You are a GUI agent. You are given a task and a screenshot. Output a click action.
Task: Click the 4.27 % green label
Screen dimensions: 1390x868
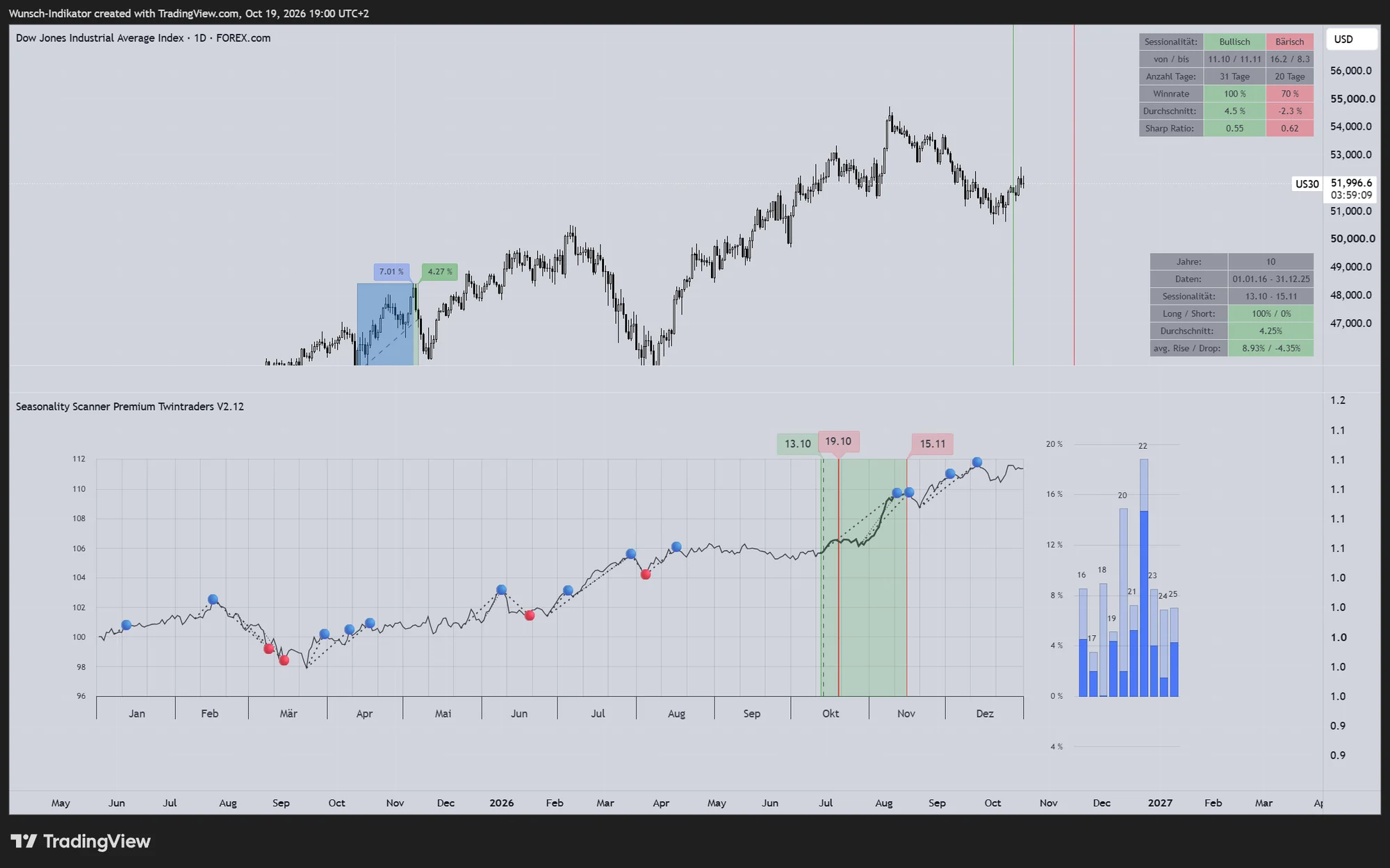coord(440,272)
